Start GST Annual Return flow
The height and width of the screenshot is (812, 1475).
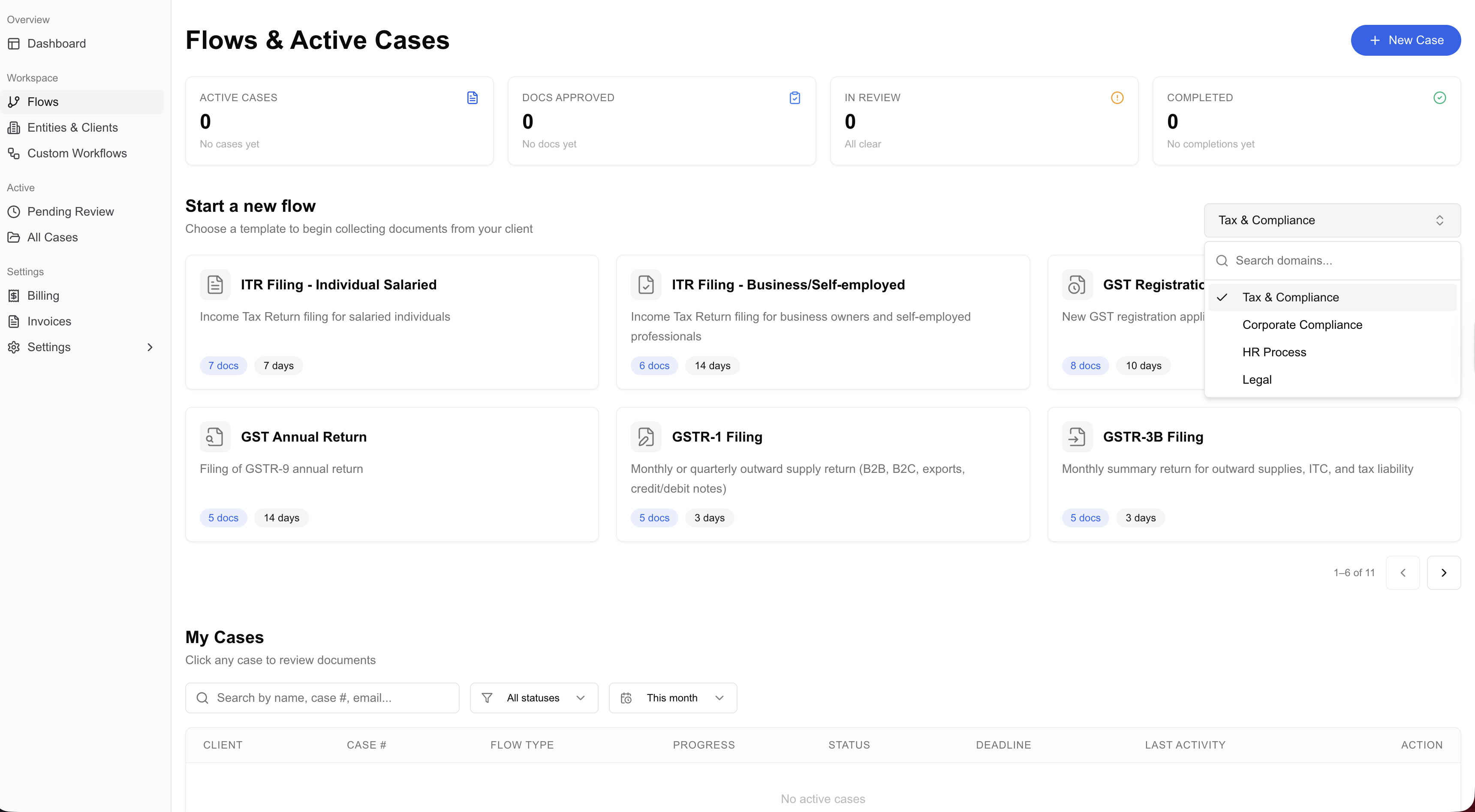[x=392, y=475]
